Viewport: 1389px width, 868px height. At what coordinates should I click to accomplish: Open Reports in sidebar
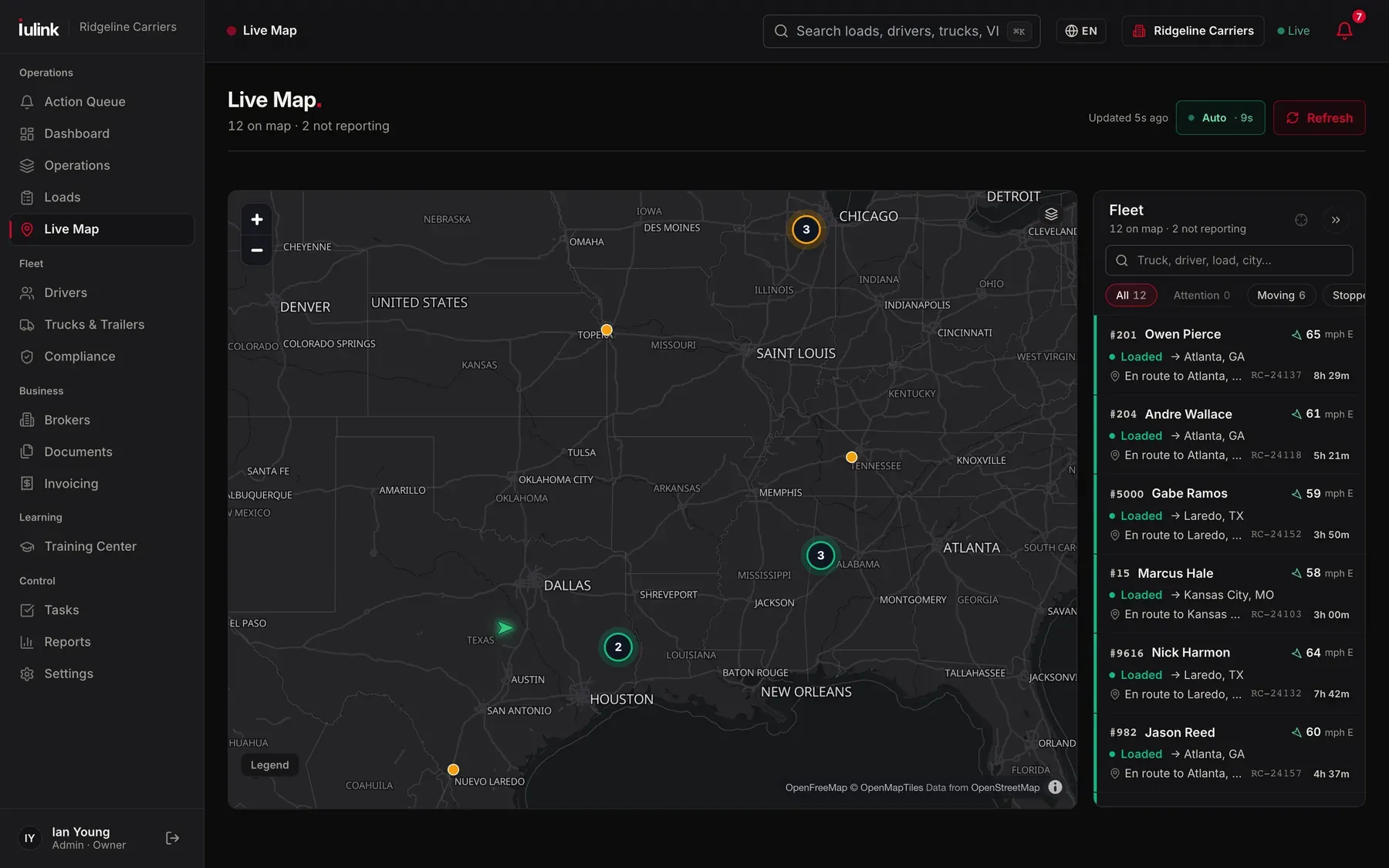coord(102,642)
